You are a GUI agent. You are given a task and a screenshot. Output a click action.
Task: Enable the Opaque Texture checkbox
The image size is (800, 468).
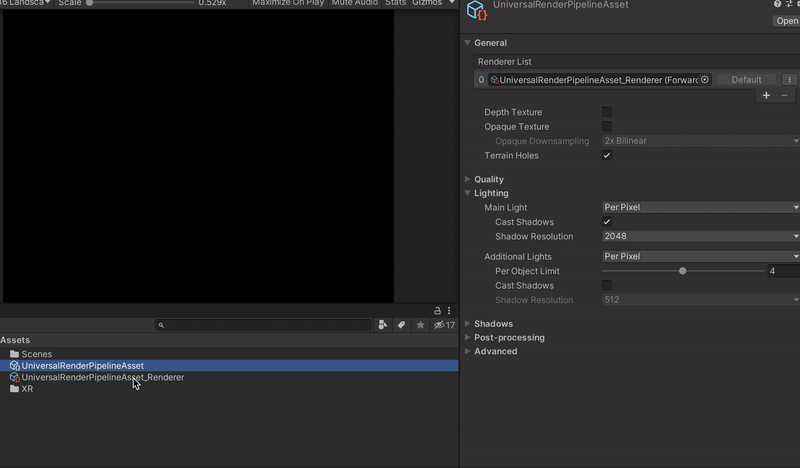(607, 126)
